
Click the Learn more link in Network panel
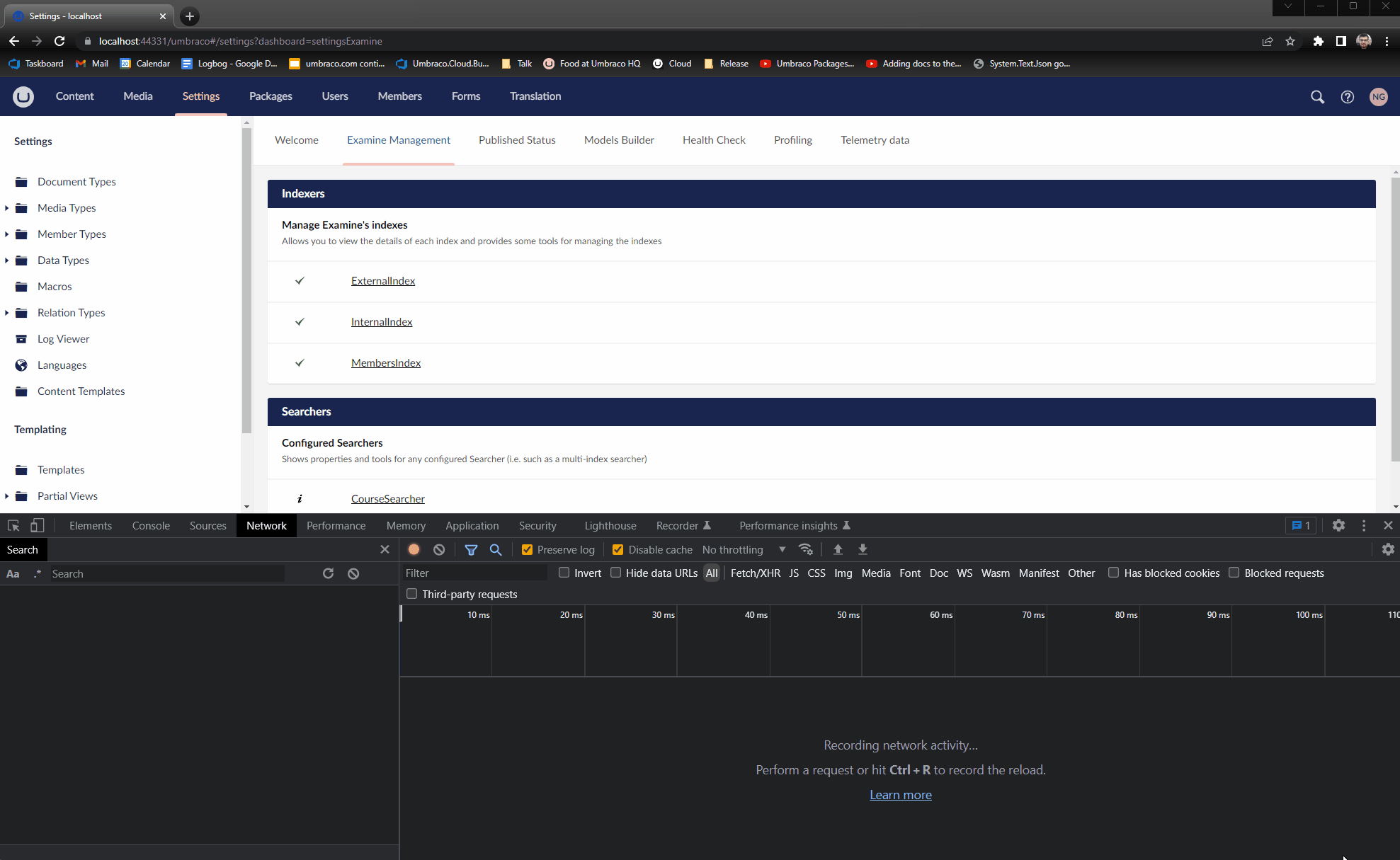[x=900, y=795]
